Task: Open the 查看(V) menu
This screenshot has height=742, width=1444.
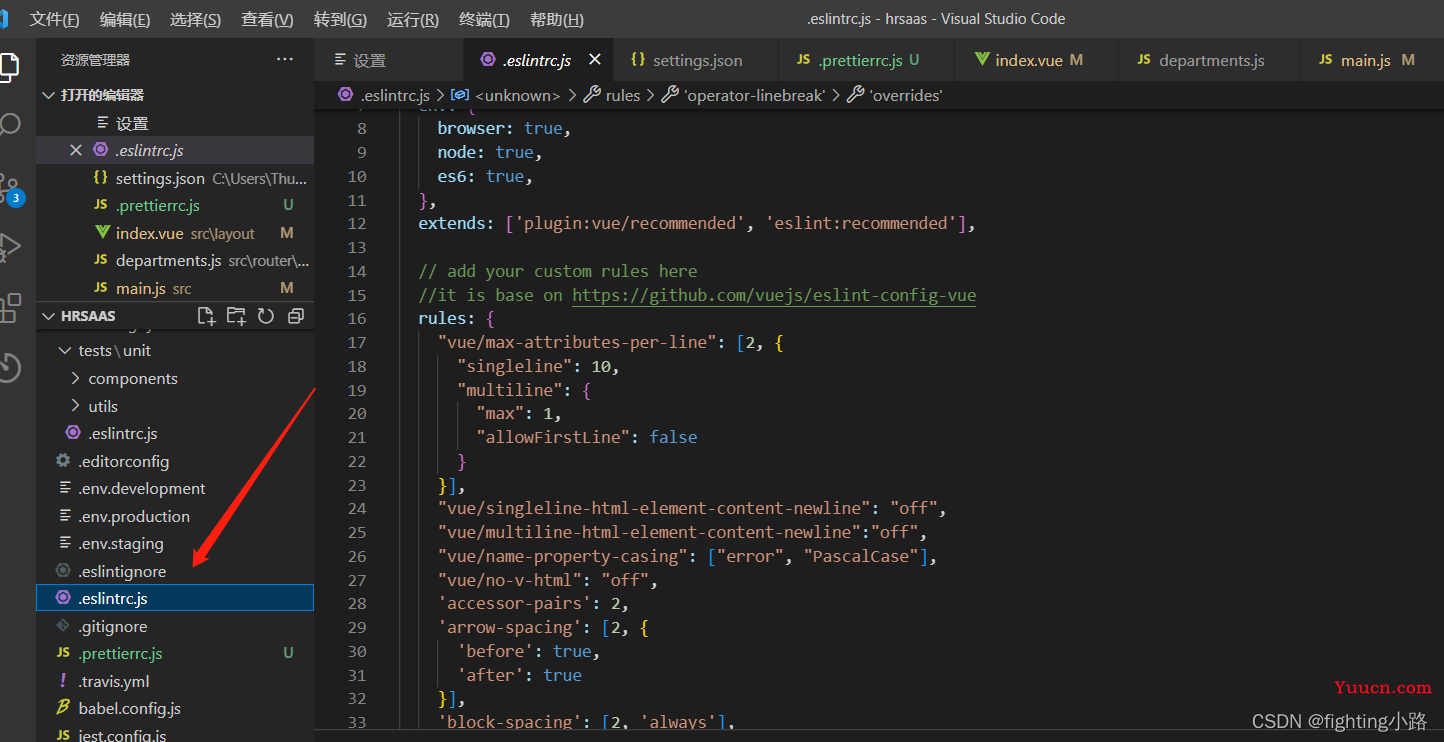Action: (x=267, y=20)
